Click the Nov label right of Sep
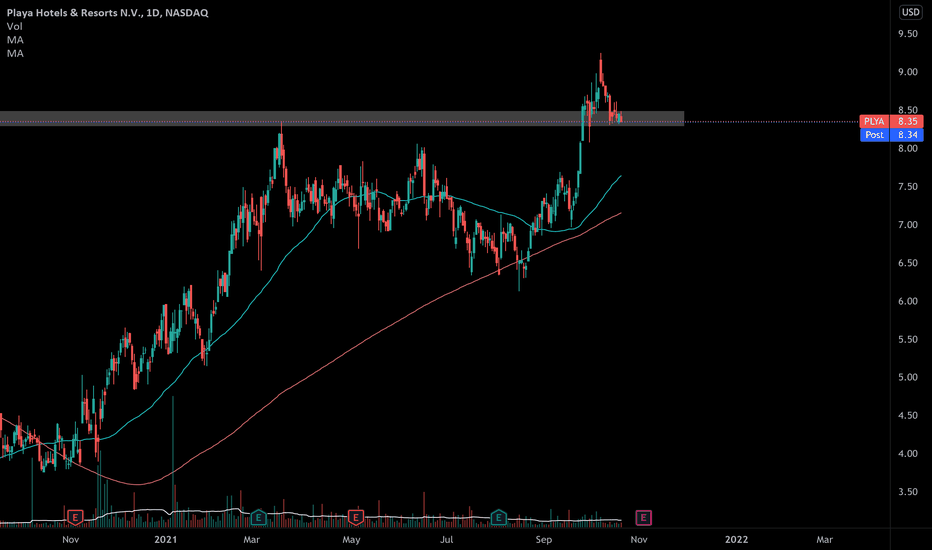932x550 pixels. click(x=639, y=539)
